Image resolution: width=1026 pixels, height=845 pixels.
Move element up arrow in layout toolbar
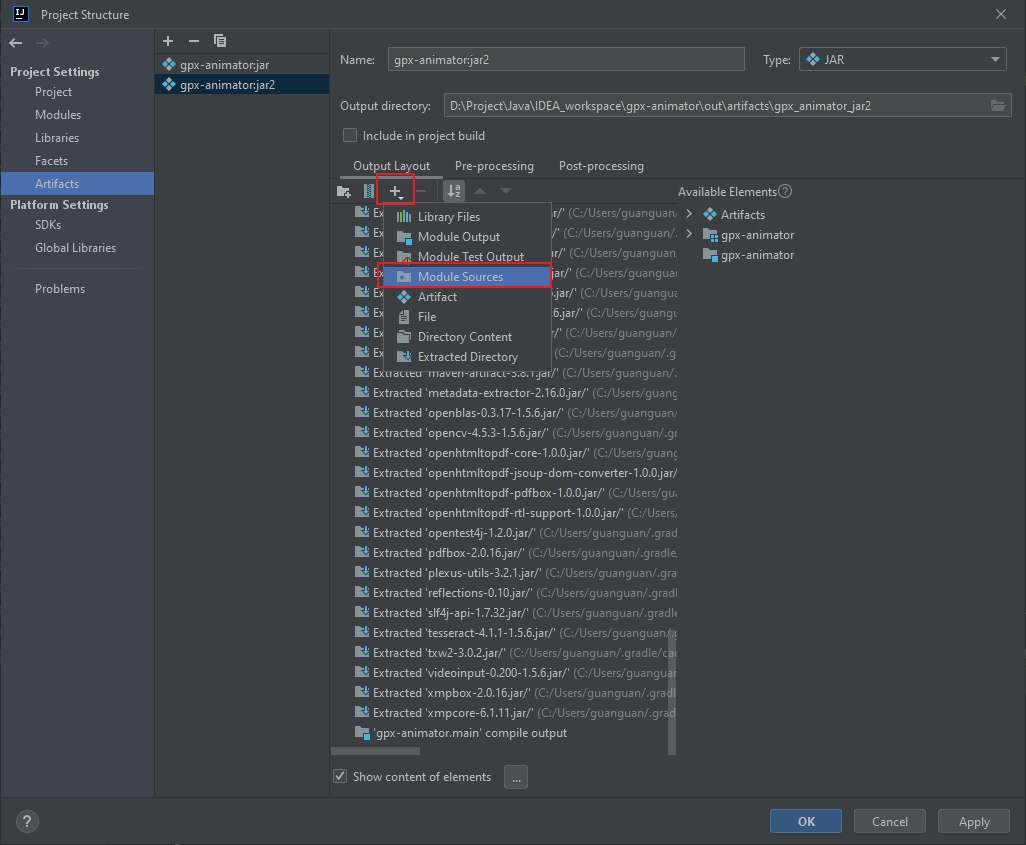point(480,191)
